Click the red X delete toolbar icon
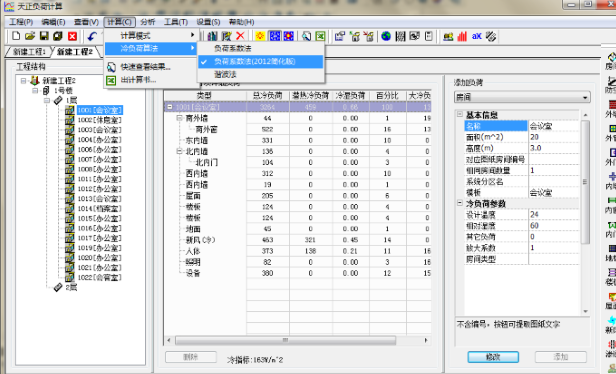 coord(240,36)
